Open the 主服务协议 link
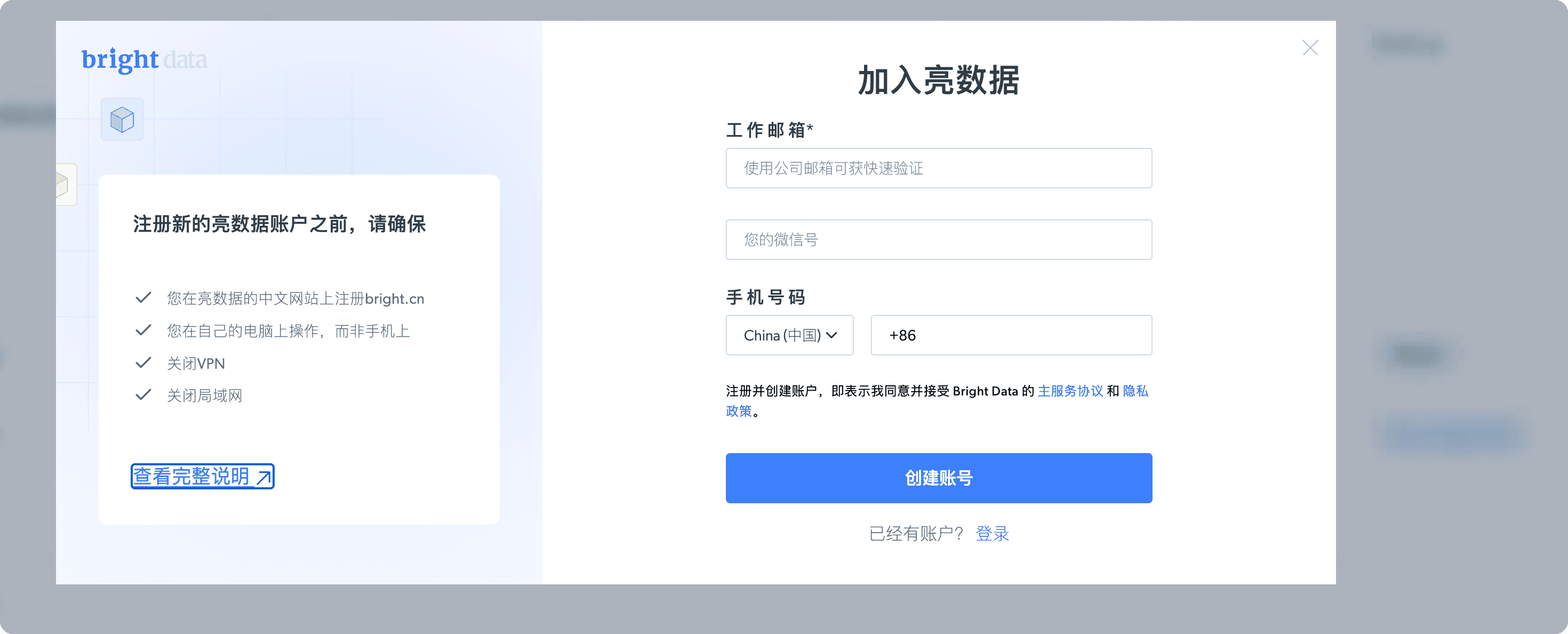This screenshot has height=634, width=1568. coord(1070,391)
